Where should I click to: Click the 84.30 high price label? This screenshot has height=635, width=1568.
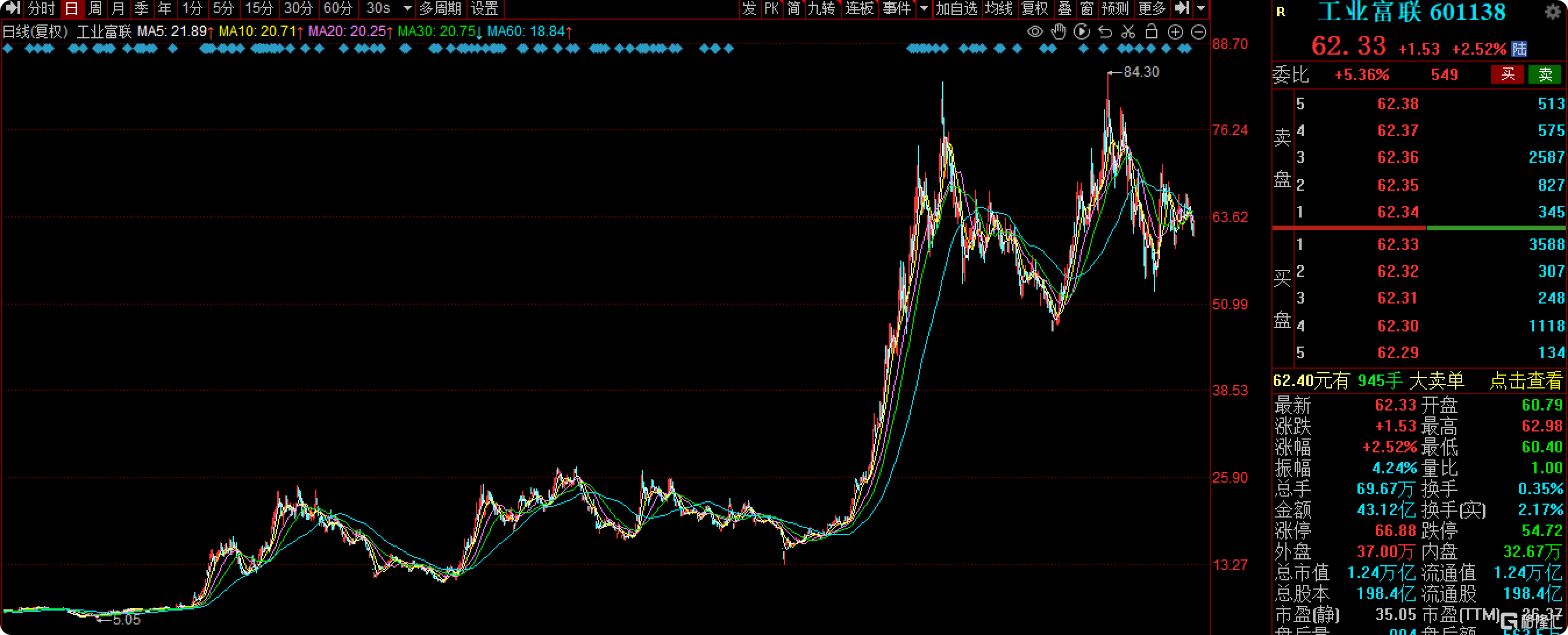[x=1141, y=72]
